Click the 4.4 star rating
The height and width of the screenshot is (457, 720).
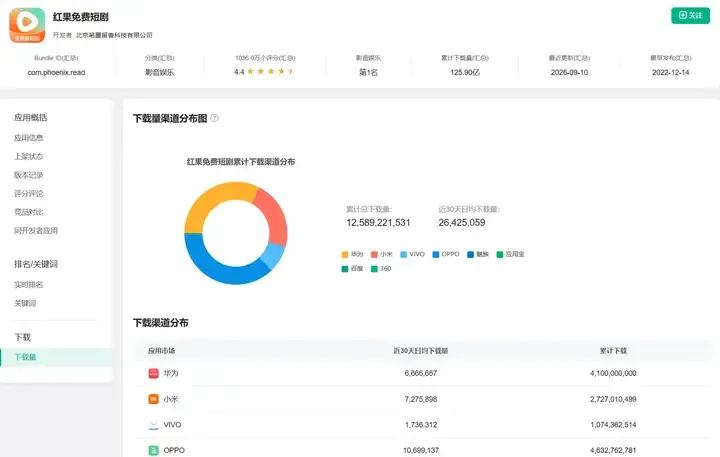pos(264,72)
